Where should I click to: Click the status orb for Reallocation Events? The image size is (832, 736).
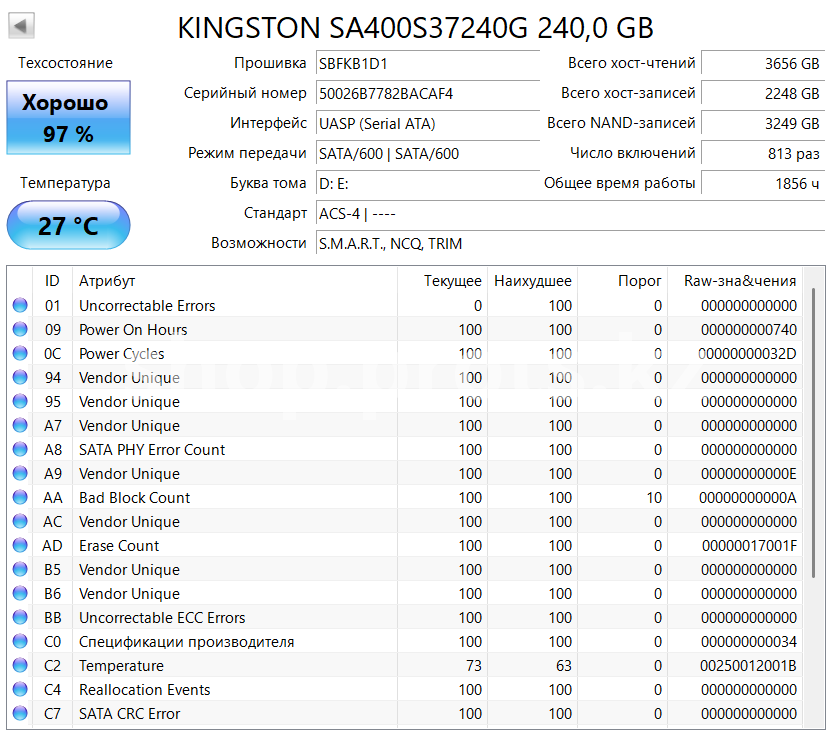(20, 690)
